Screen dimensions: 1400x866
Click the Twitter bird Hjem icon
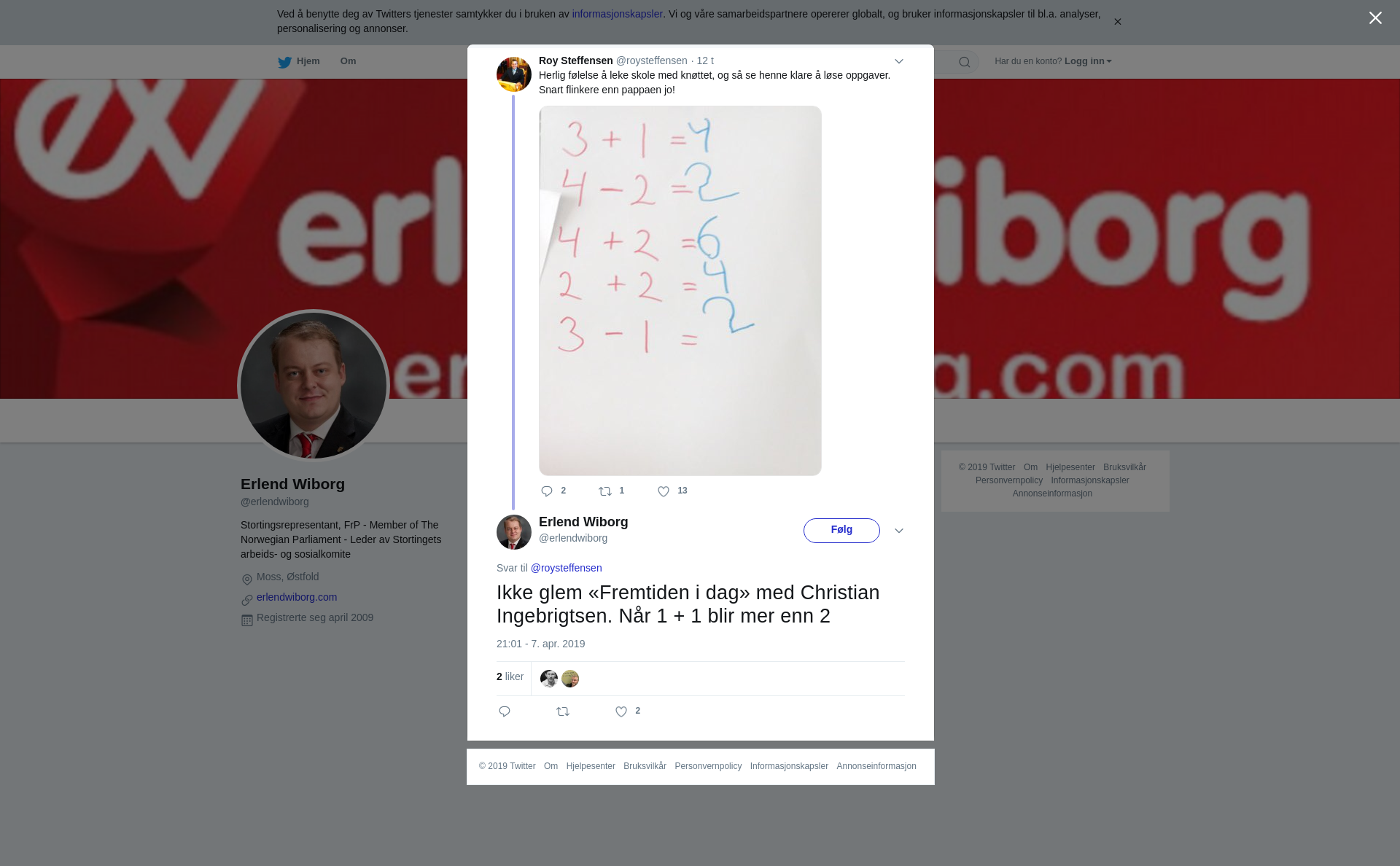coord(284,62)
